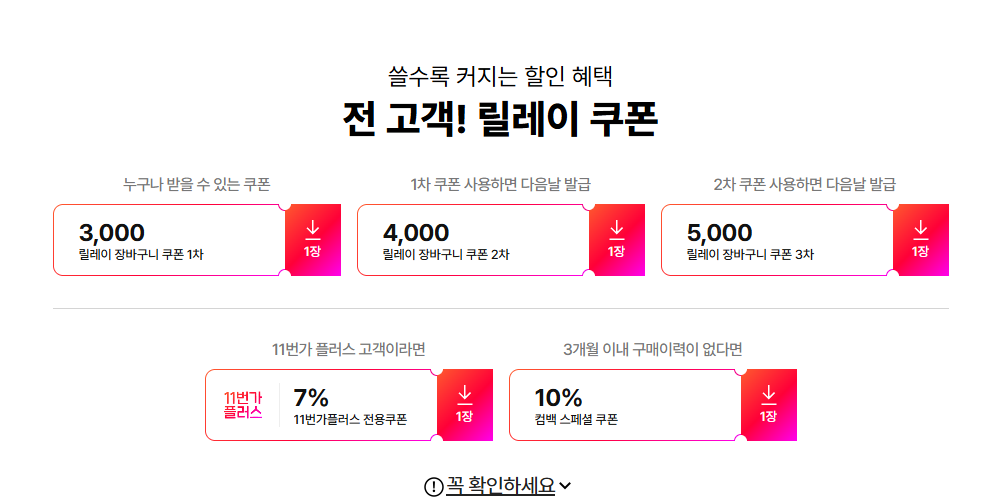This screenshot has height=502, width=1001.
Task: Click the 전 고객! 릴레이 쿠폰 heading
Action: point(500,119)
